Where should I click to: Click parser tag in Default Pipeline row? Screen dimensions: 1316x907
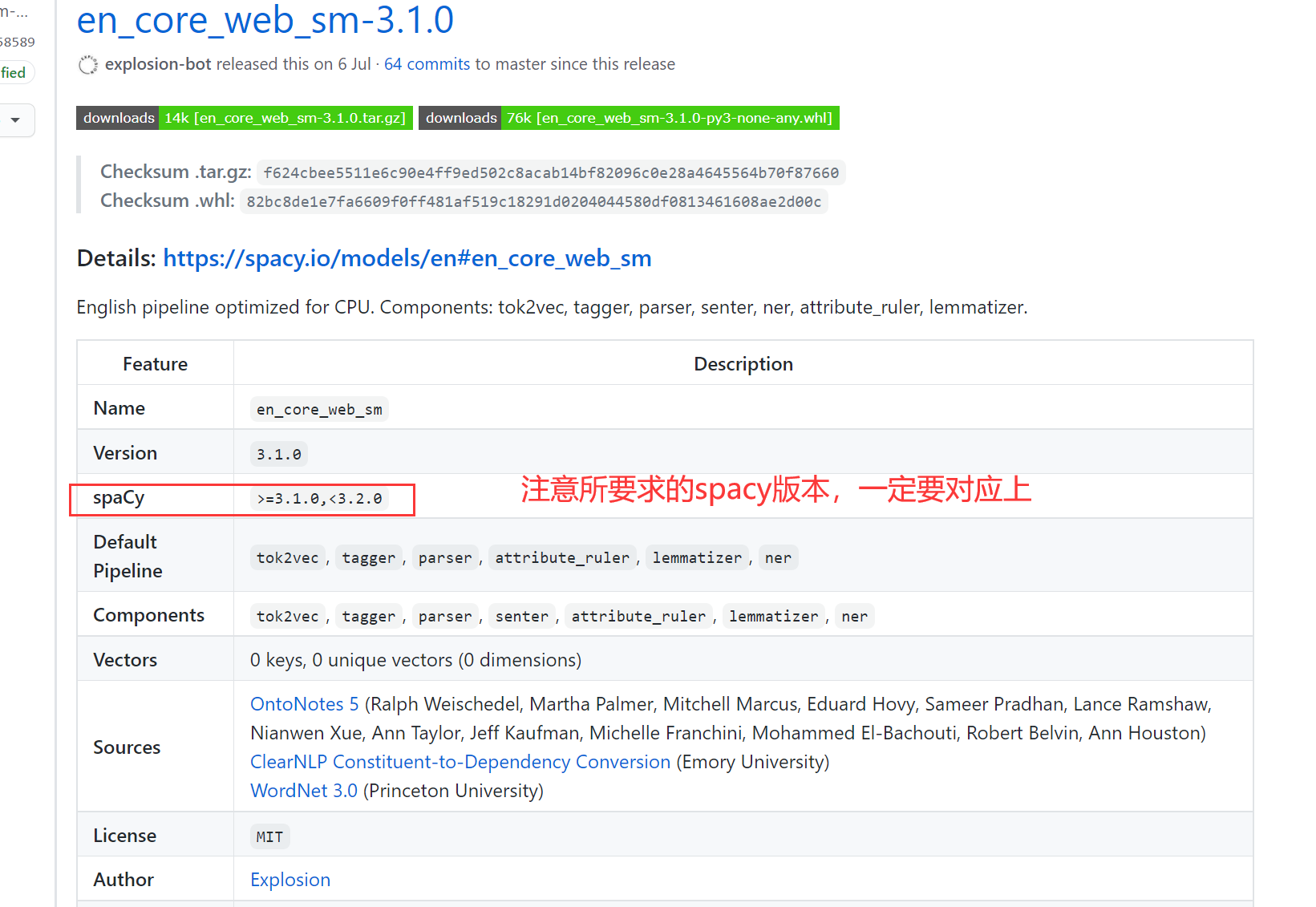point(445,558)
